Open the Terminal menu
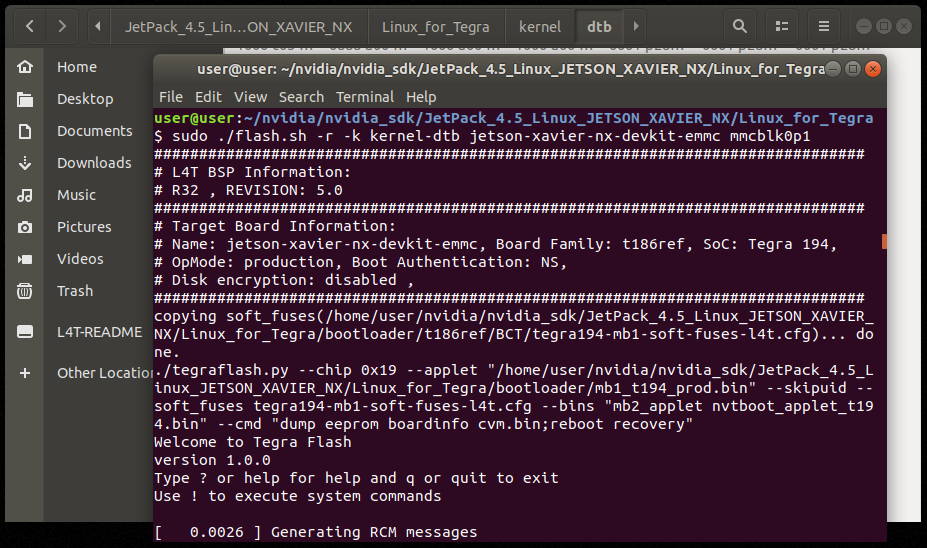Image resolution: width=927 pixels, height=548 pixels. pyautogui.click(x=365, y=97)
